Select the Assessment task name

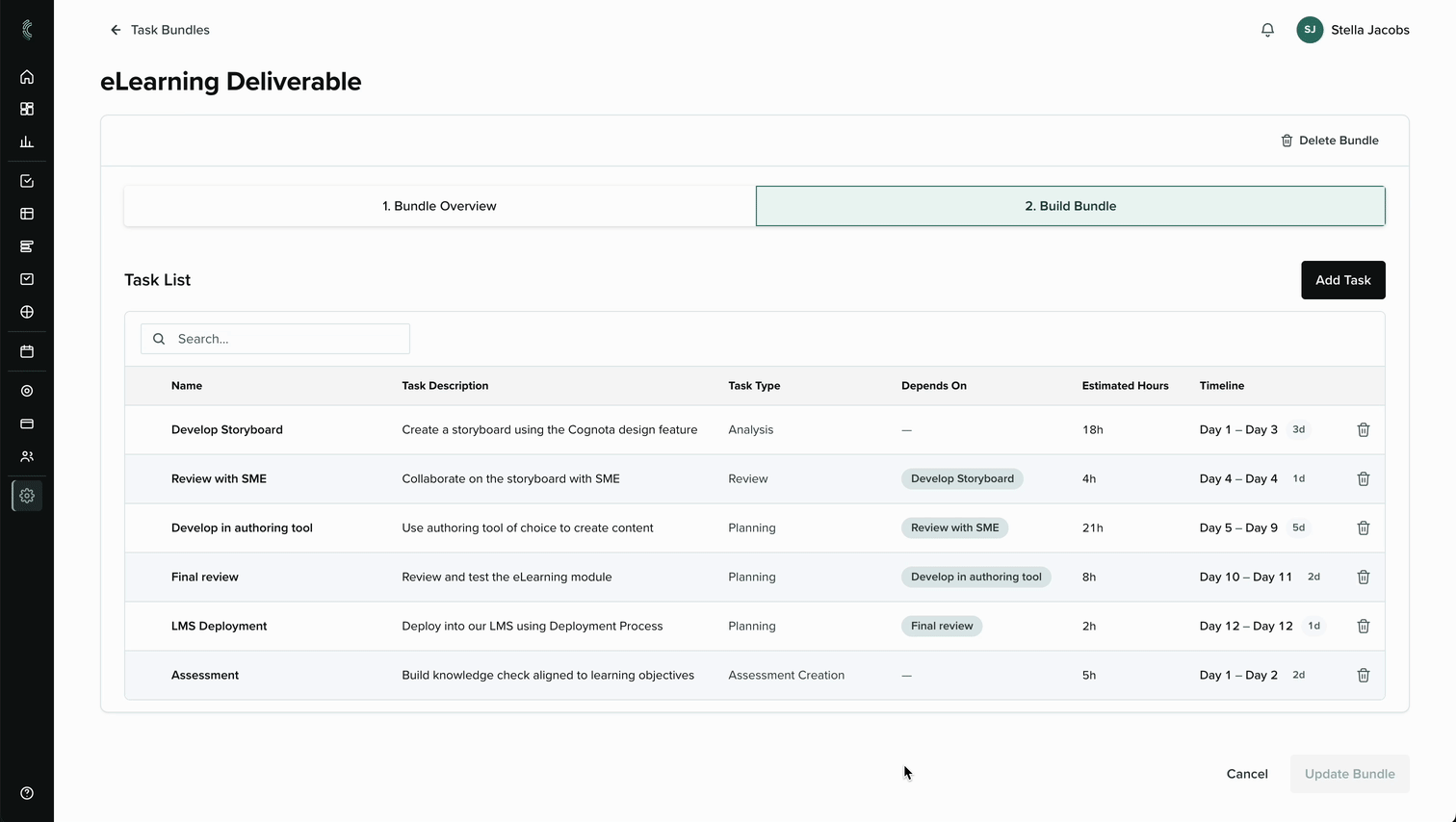click(205, 675)
